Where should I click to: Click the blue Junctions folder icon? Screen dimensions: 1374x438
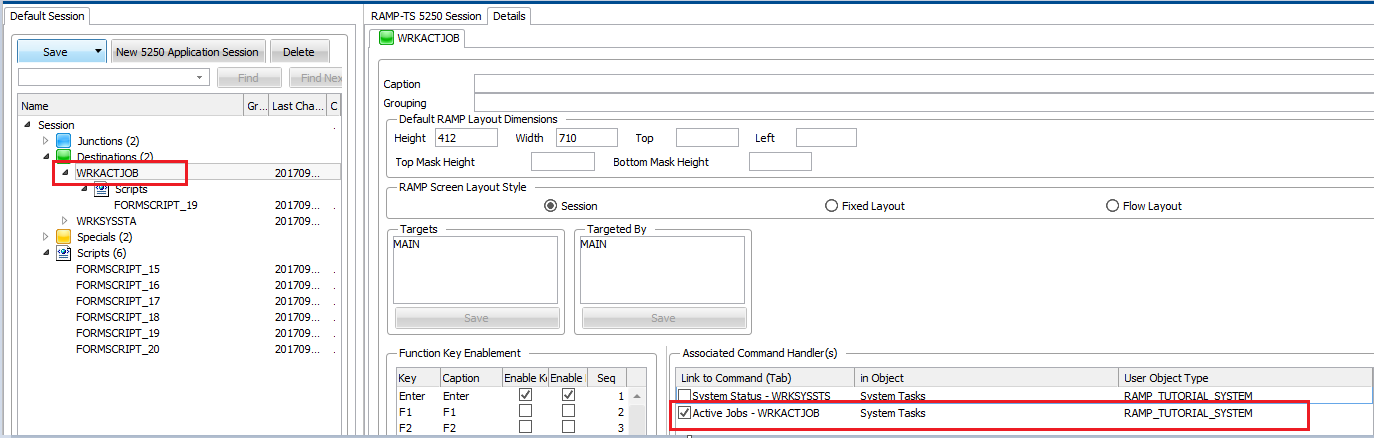pyautogui.click(x=64, y=141)
